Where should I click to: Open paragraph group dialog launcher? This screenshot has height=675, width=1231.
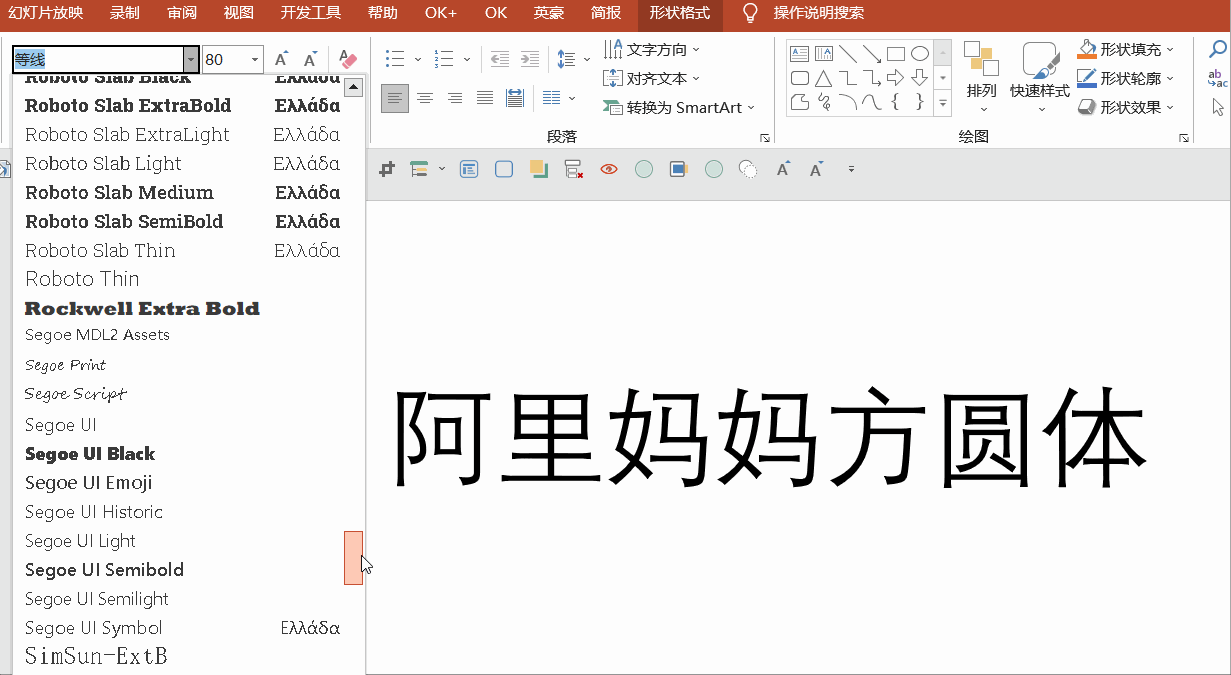tap(764, 138)
